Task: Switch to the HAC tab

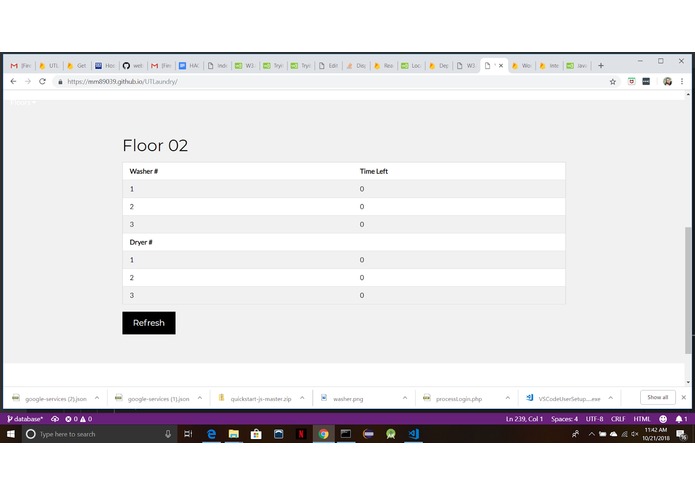Action: (189, 66)
